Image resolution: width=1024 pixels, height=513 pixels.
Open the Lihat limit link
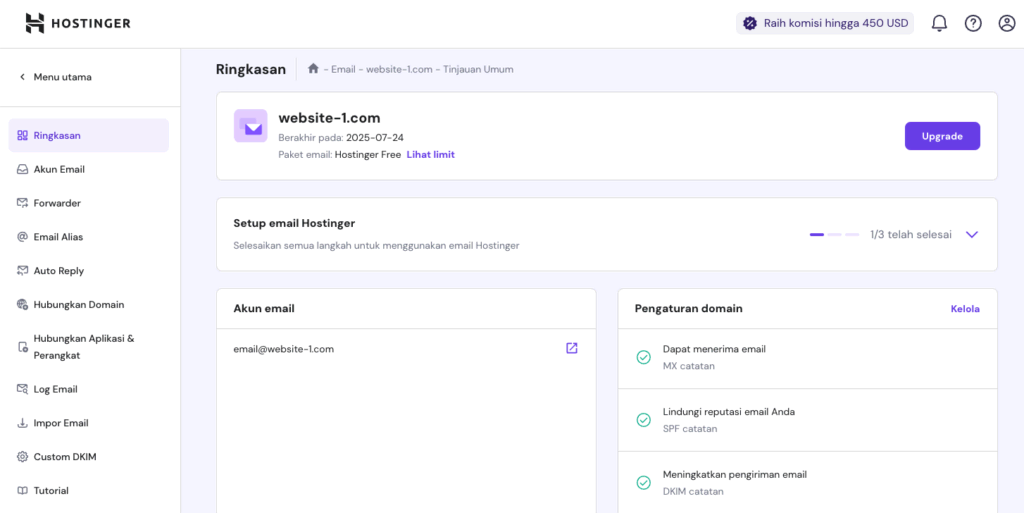(430, 154)
